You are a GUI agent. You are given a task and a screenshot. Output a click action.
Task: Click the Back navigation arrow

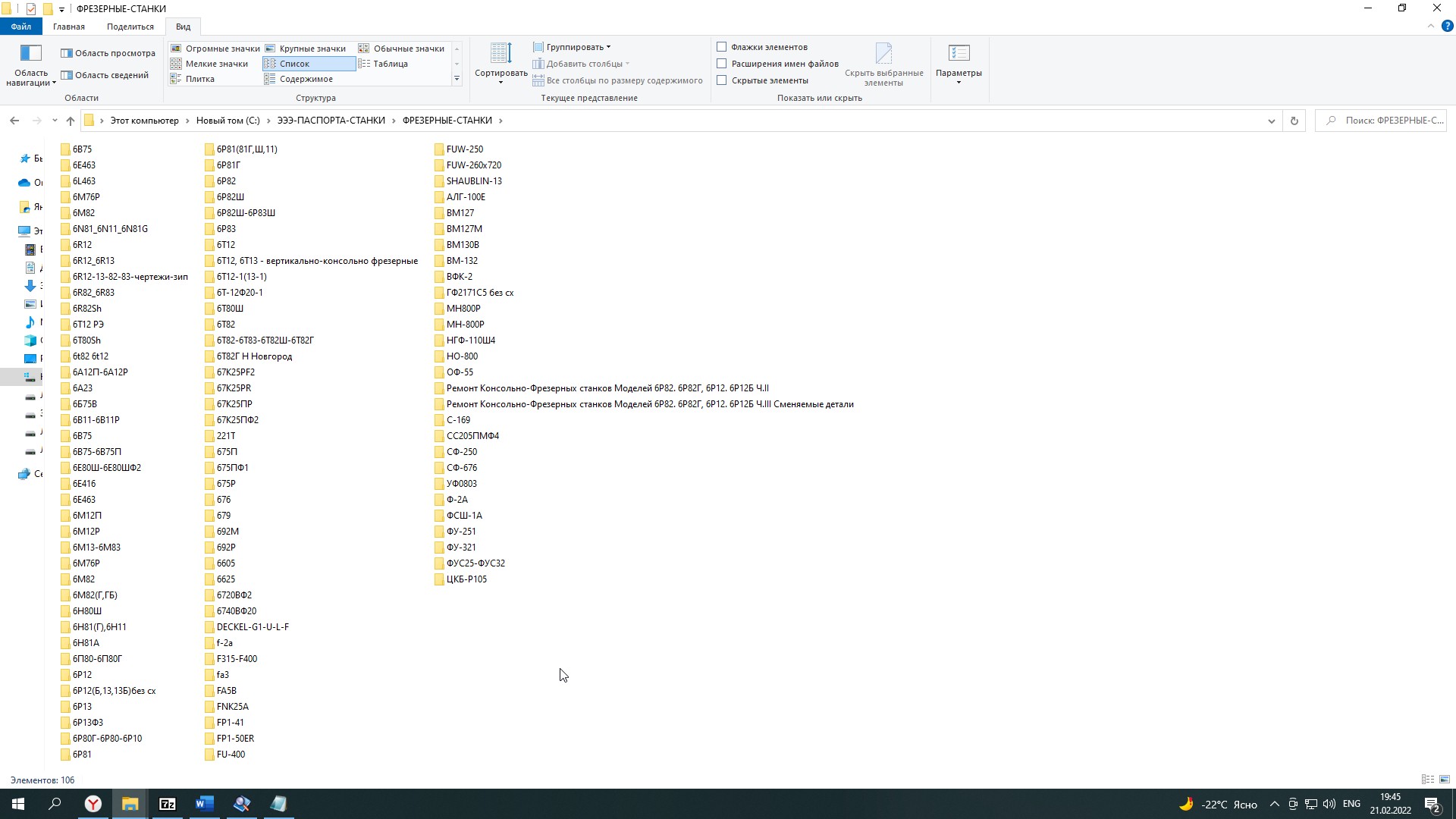click(x=14, y=121)
